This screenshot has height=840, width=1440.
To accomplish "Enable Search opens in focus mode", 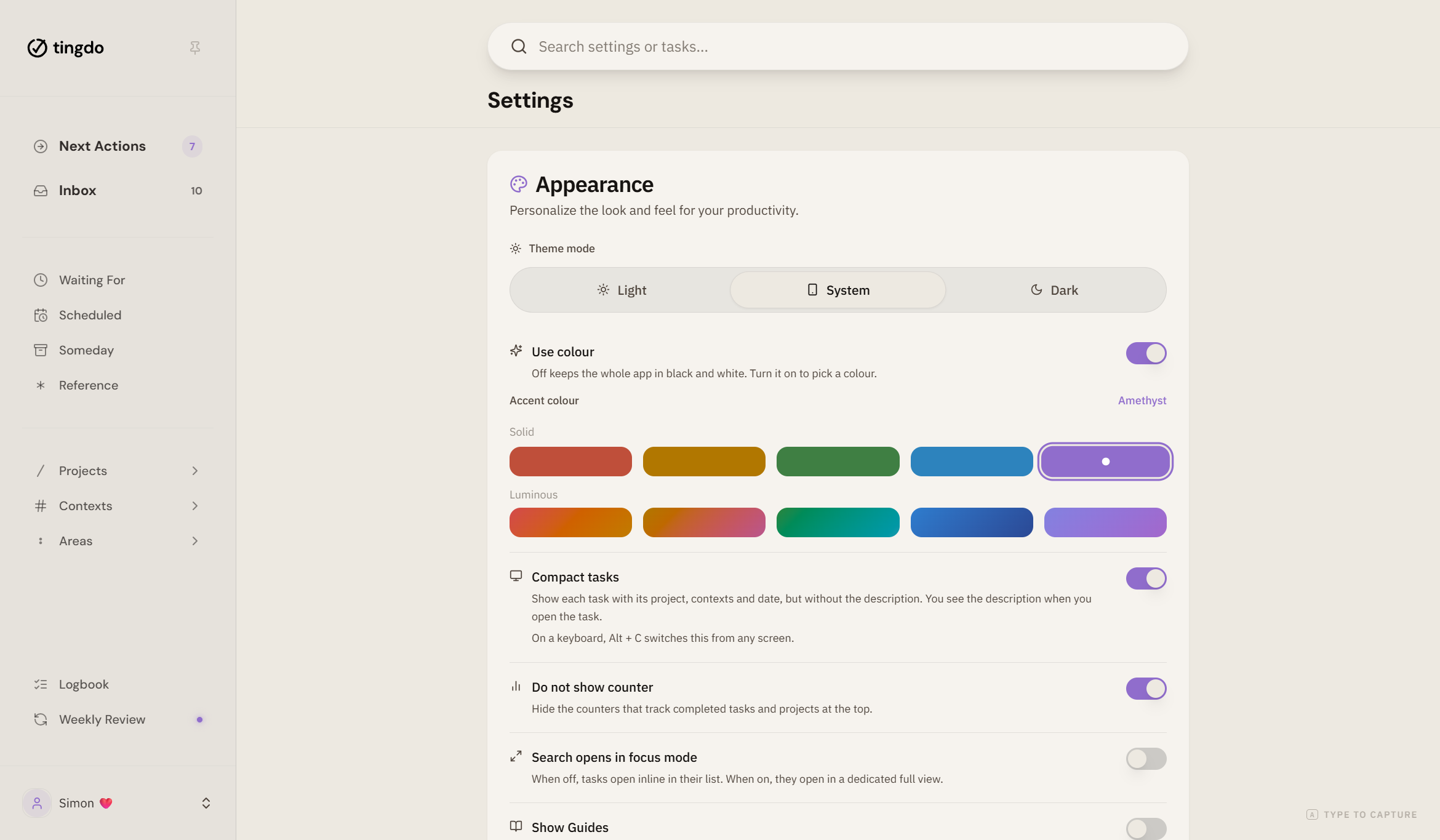I will (1146, 759).
